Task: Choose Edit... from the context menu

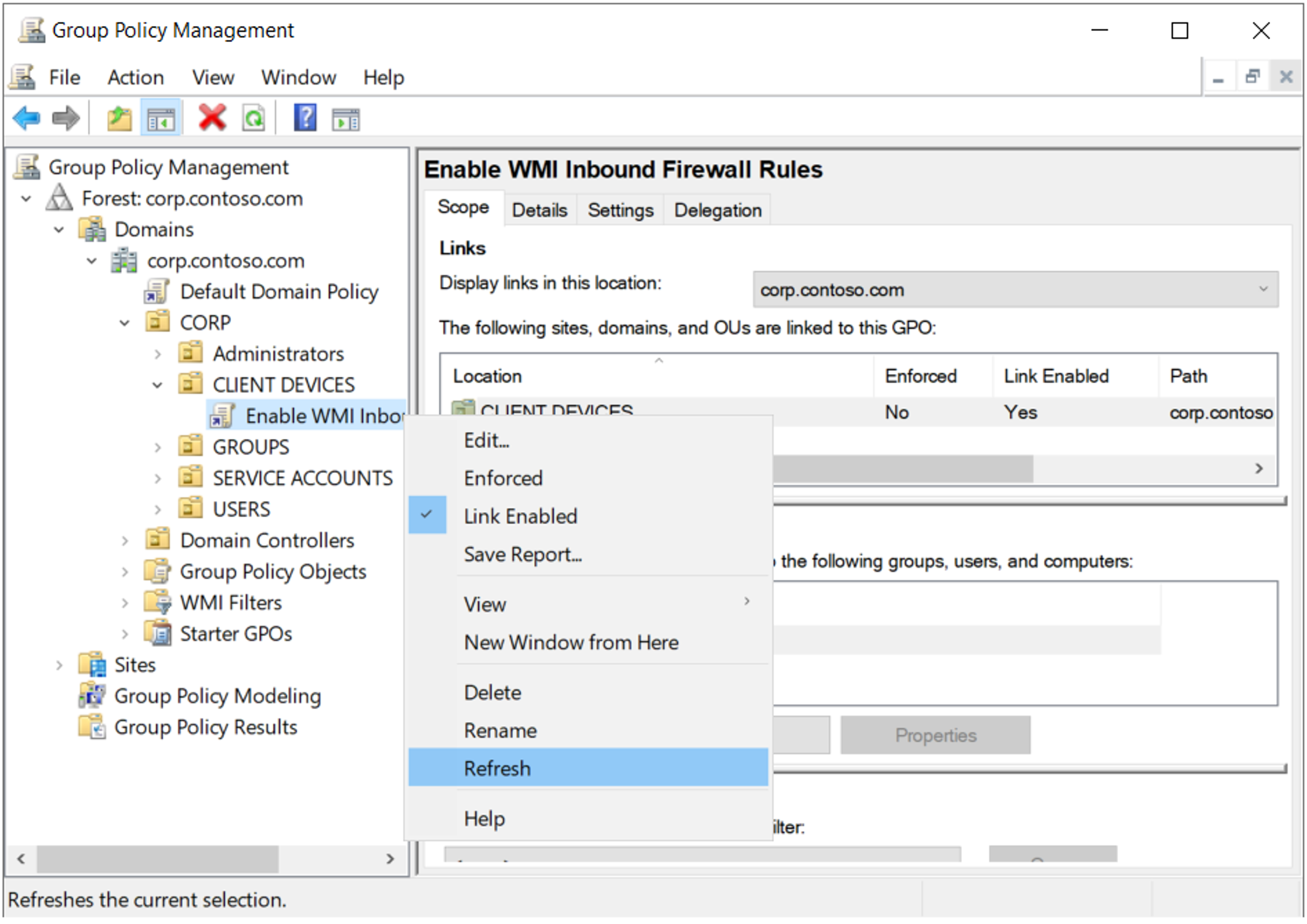Action: pyautogui.click(x=588, y=440)
